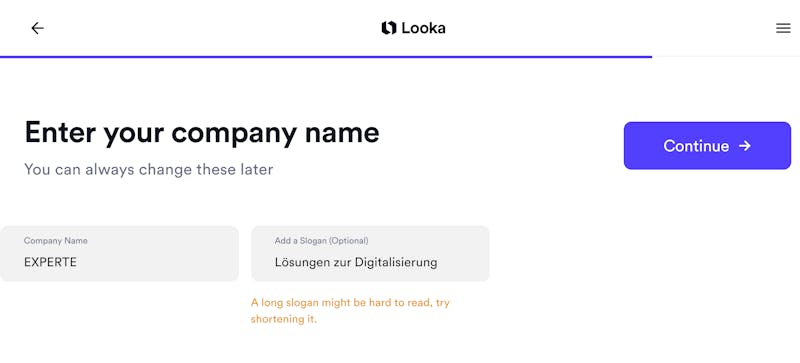Screen dimensions: 800x363
Task: Click the shortening it warning line
Action: click(x=284, y=320)
